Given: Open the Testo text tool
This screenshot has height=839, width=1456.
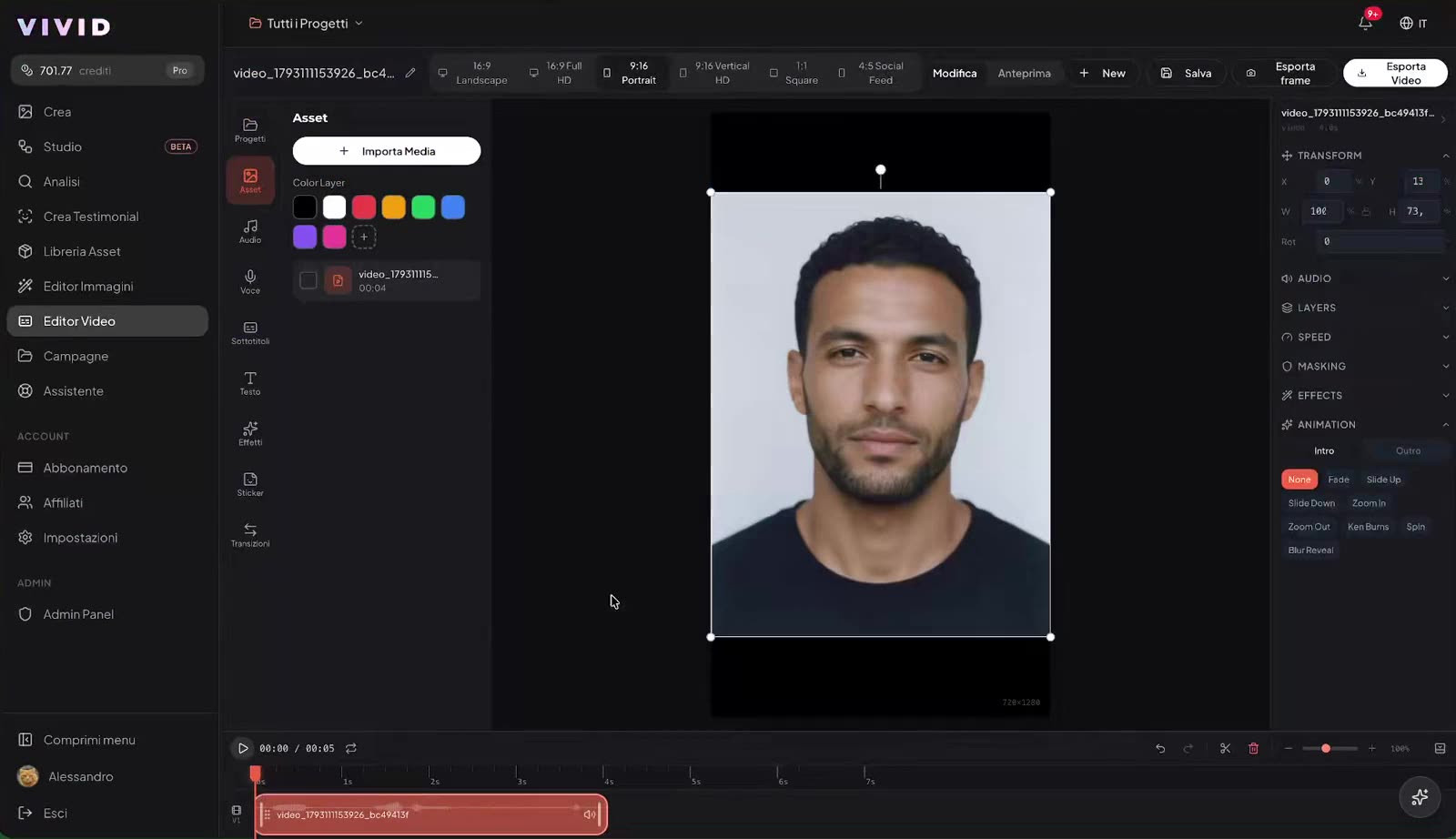Looking at the screenshot, I should (x=249, y=383).
